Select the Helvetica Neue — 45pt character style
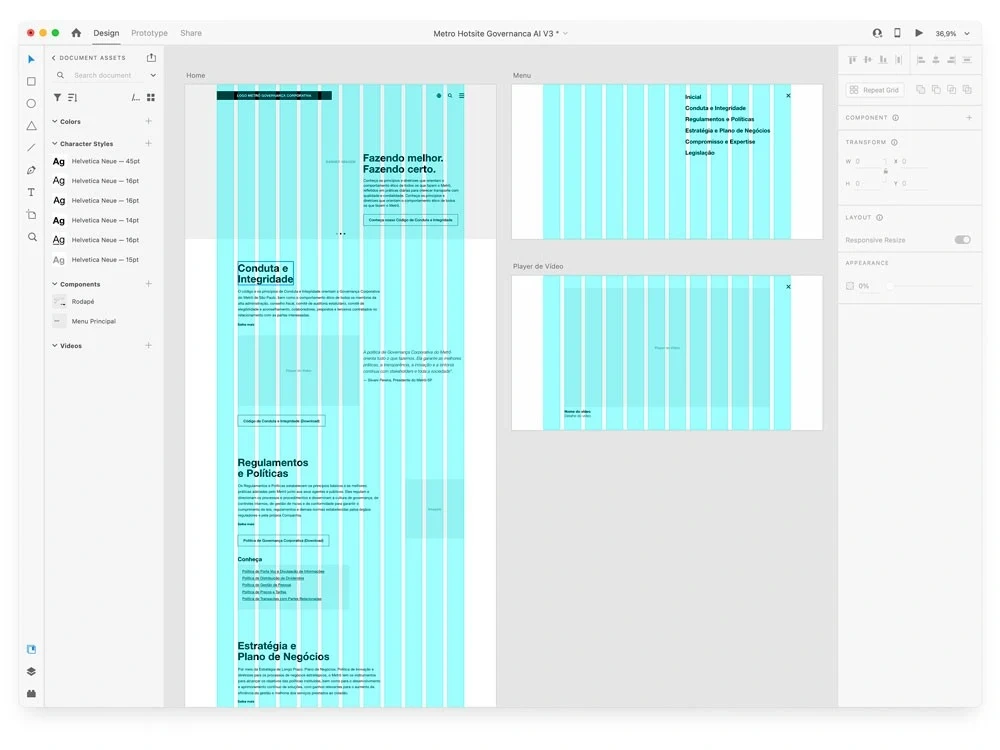1000x750 pixels. (96, 161)
